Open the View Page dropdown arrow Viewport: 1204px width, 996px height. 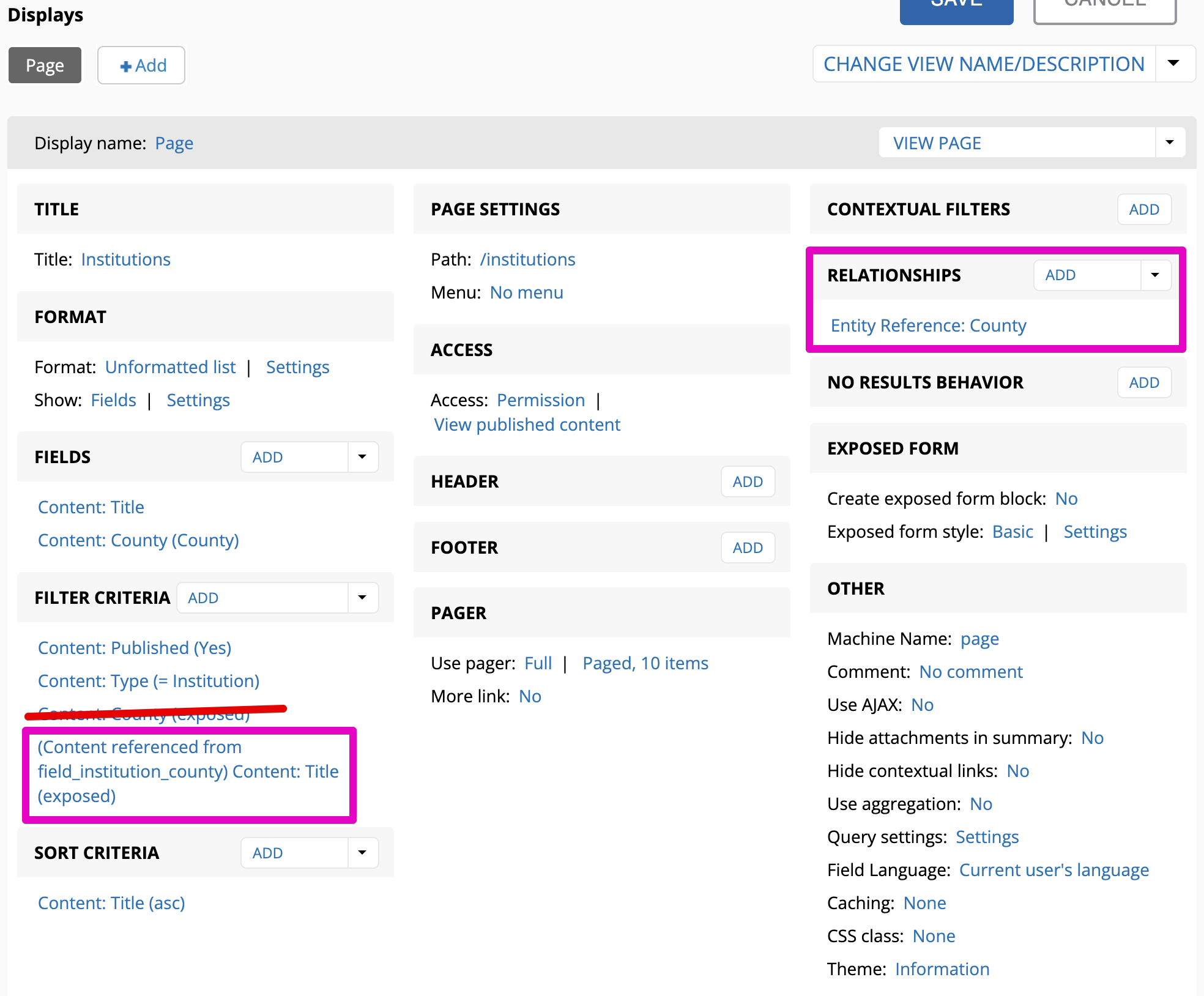pos(1169,143)
